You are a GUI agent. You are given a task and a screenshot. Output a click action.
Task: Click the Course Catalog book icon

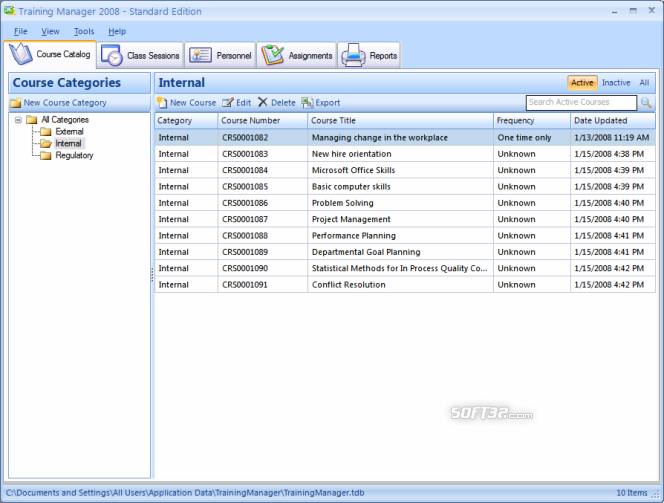[x=20, y=54]
